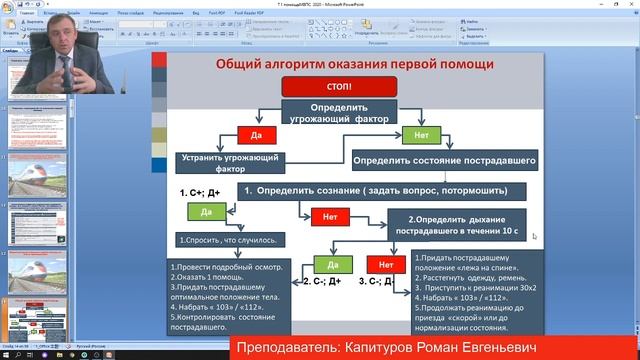Click the slide title 'Общий алгоритм оказания первой помощи'

coord(355,64)
